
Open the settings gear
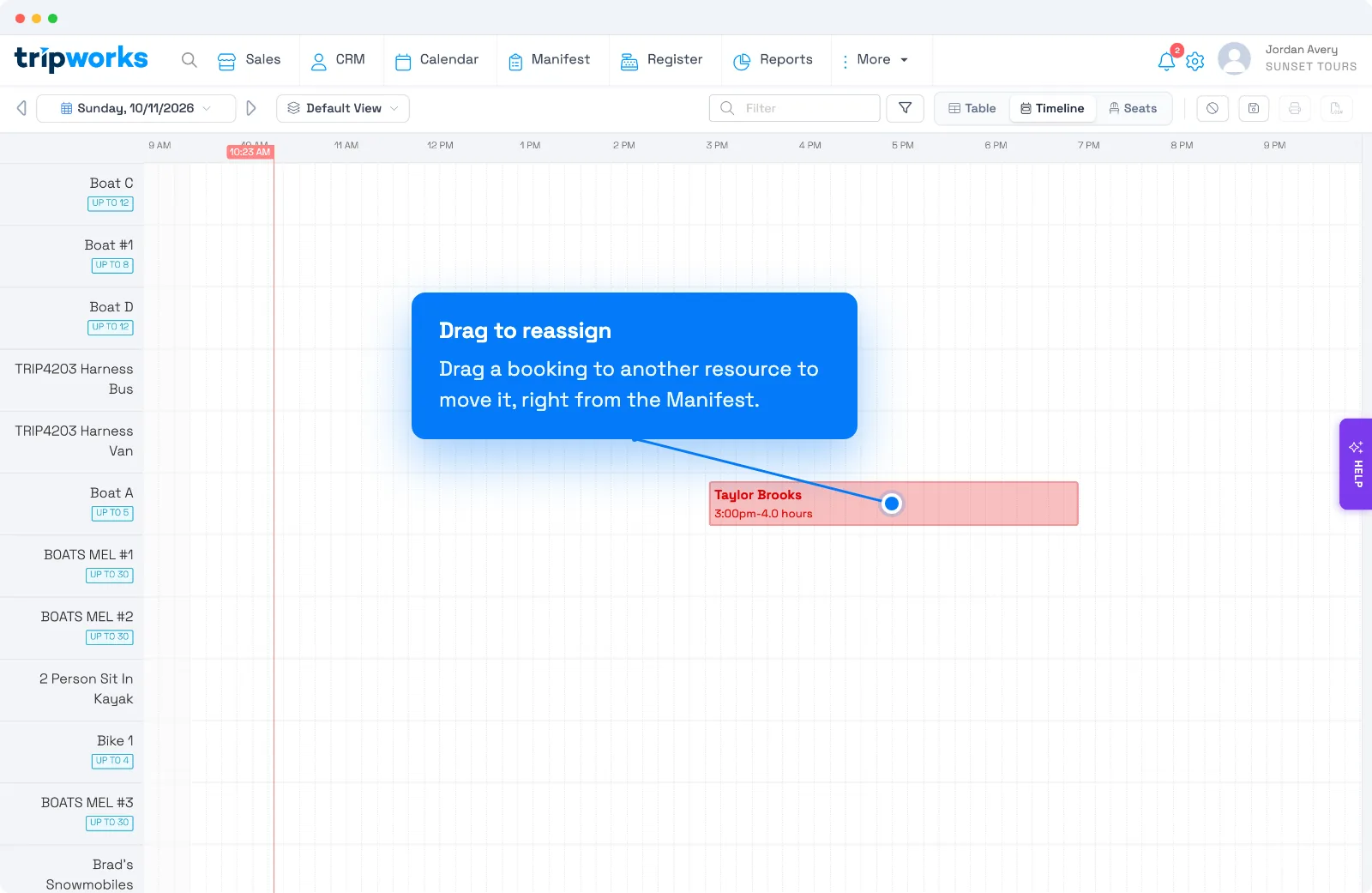pyautogui.click(x=1195, y=61)
